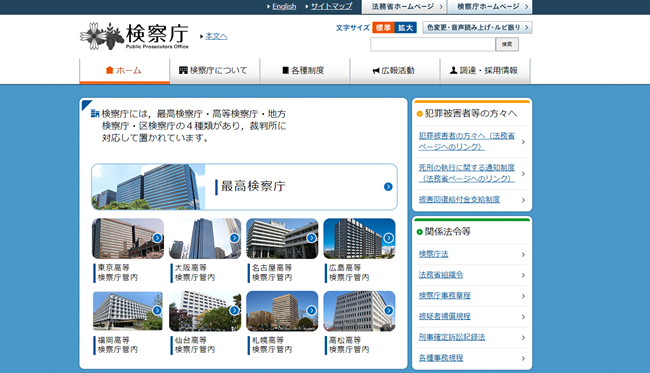The image size is (650, 373).
Task: Open the 各種制度 menu tab
Action: pyautogui.click(x=305, y=71)
